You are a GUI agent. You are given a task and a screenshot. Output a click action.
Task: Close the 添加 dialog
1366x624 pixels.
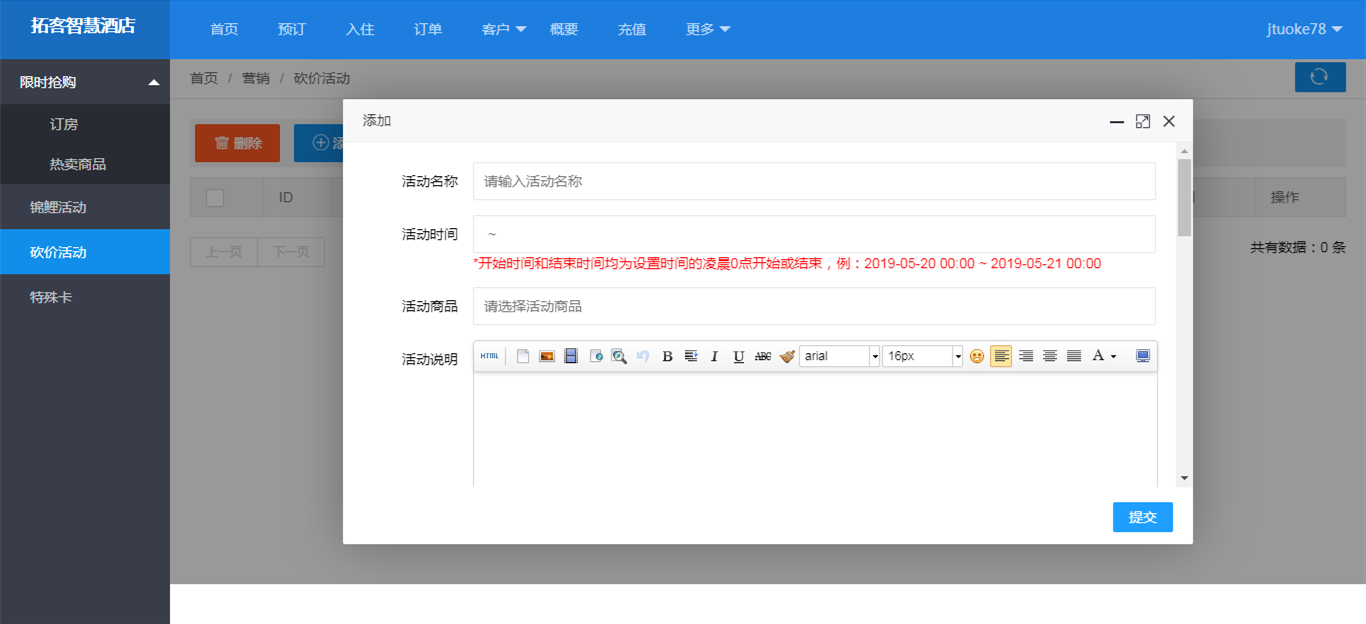pos(1169,121)
